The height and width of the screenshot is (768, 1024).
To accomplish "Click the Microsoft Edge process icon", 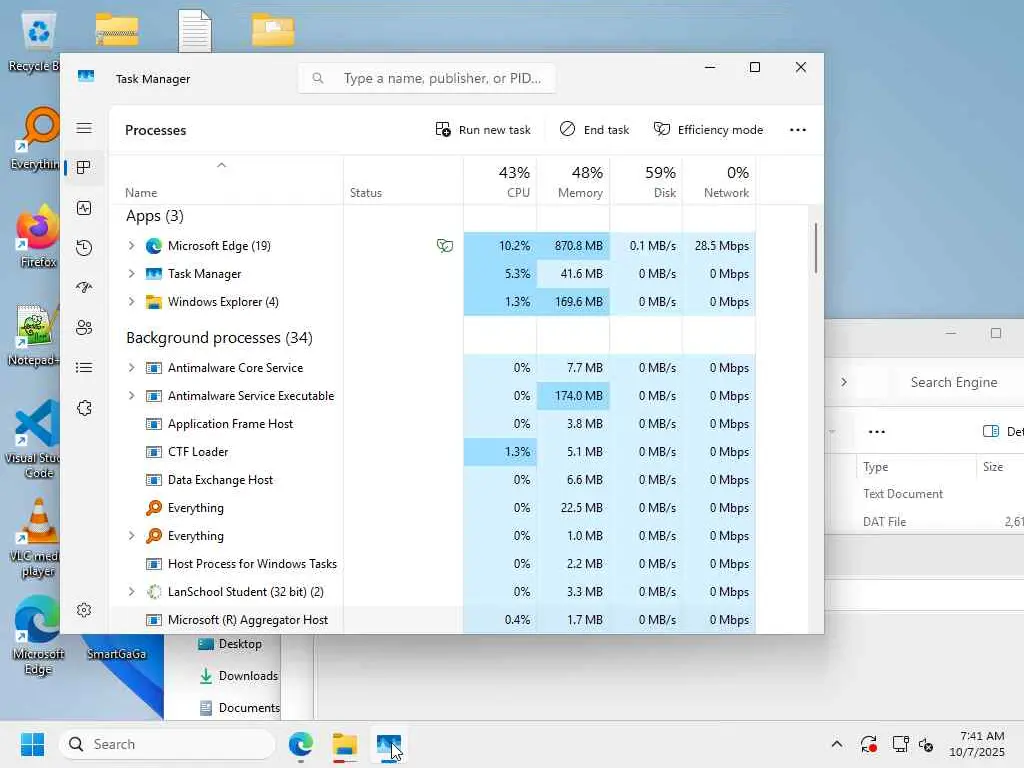I will point(153,246).
